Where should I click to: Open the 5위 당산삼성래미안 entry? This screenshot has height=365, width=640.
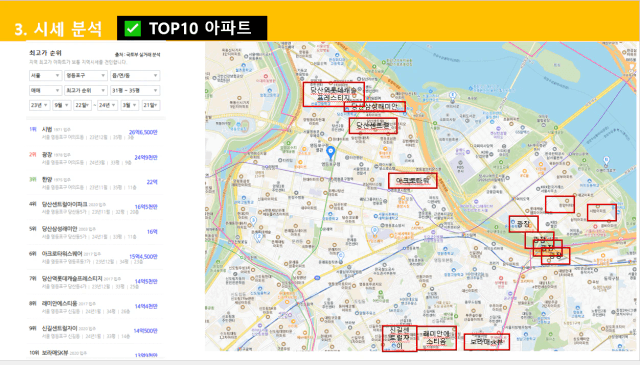pos(93,233)
